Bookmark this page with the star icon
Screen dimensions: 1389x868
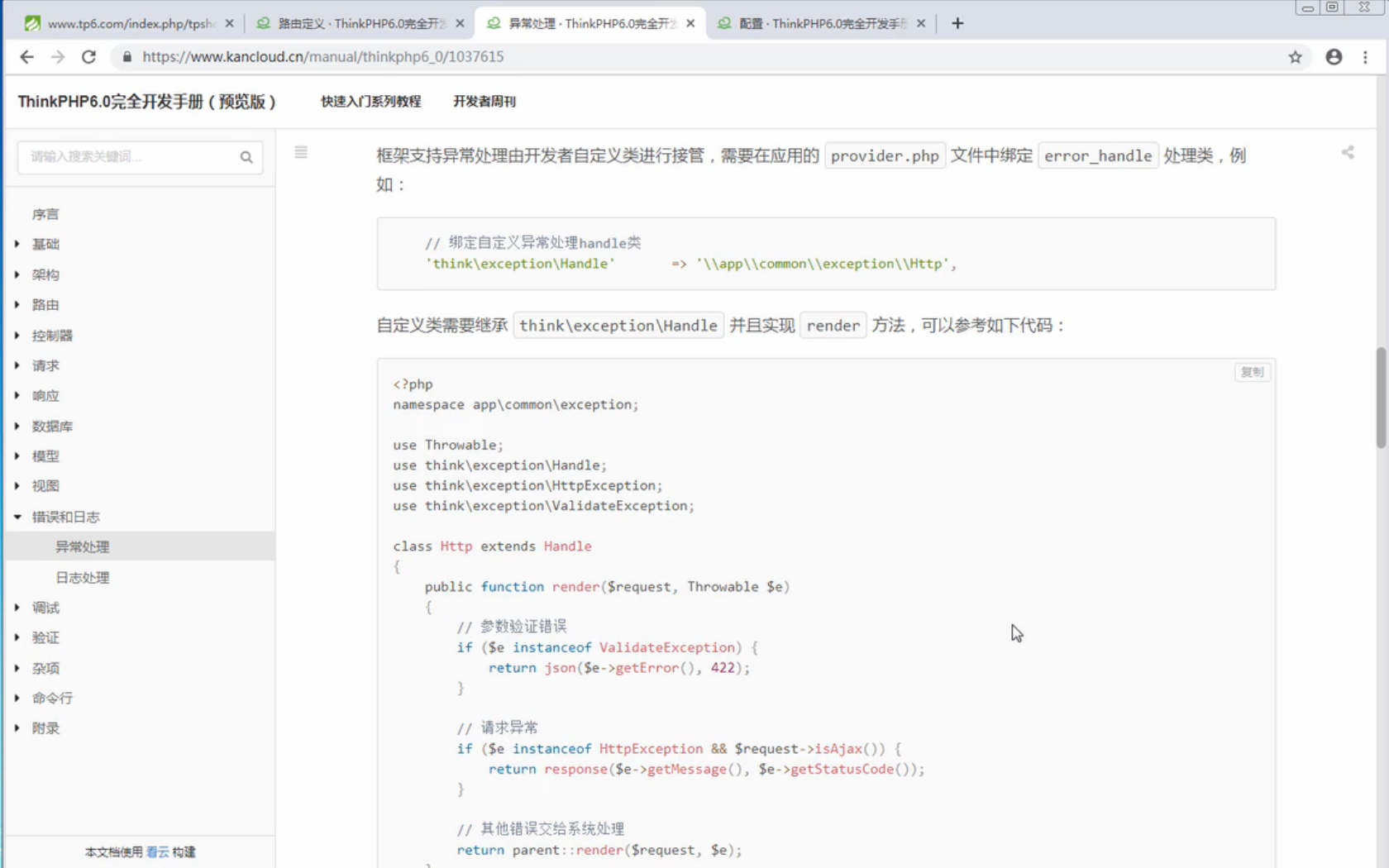(1295, 57)
